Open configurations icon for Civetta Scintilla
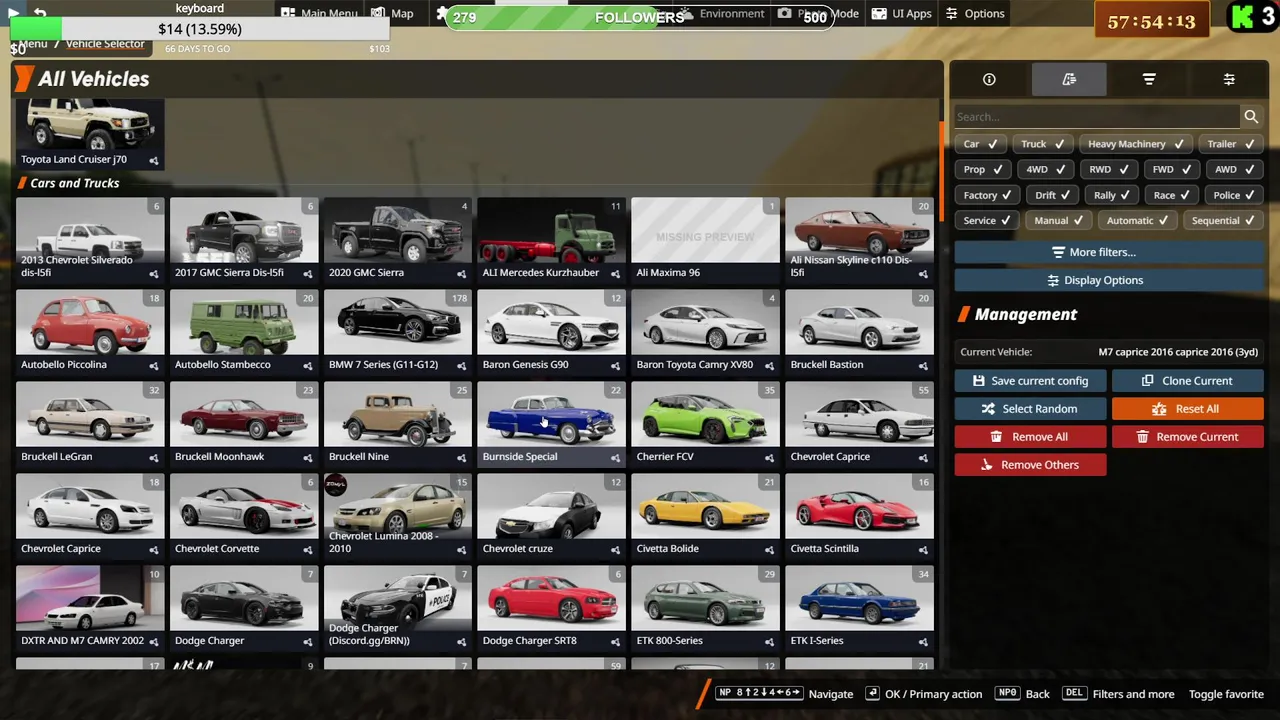 coord(924,549)
